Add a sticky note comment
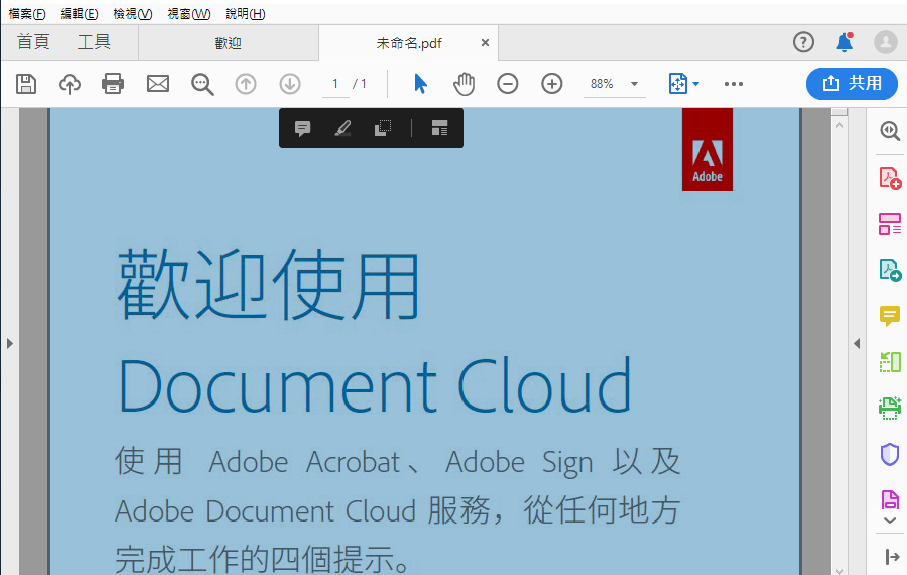907x575 pixels. [x=302, y=129]
